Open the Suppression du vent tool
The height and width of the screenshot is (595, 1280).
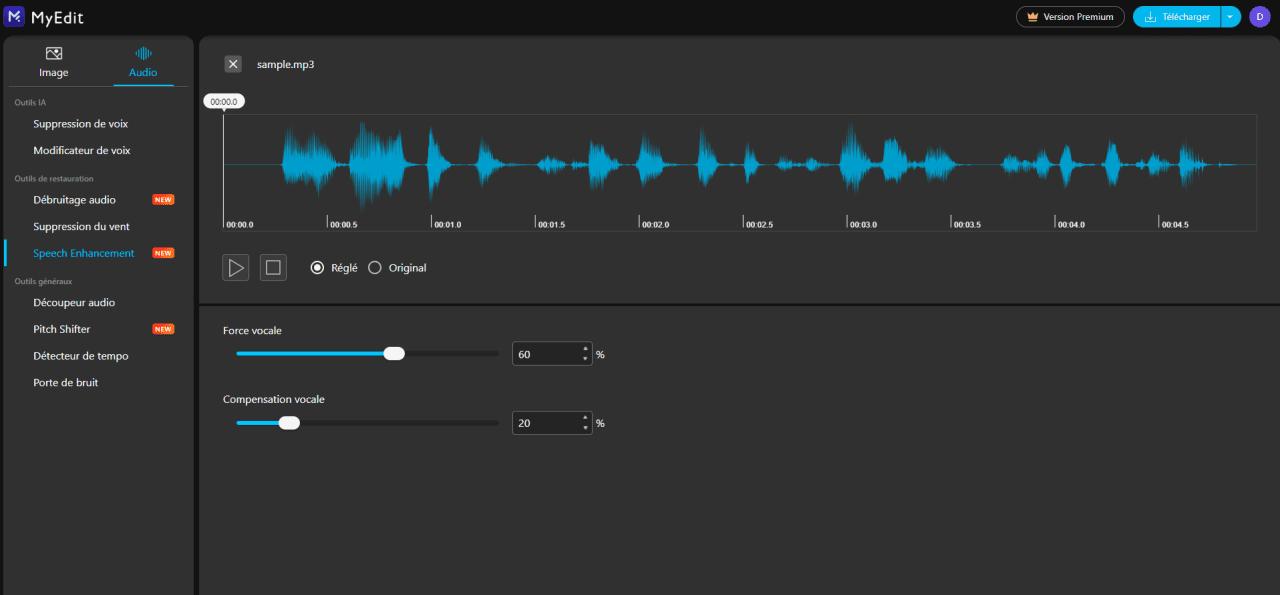(x=82, y=226)
